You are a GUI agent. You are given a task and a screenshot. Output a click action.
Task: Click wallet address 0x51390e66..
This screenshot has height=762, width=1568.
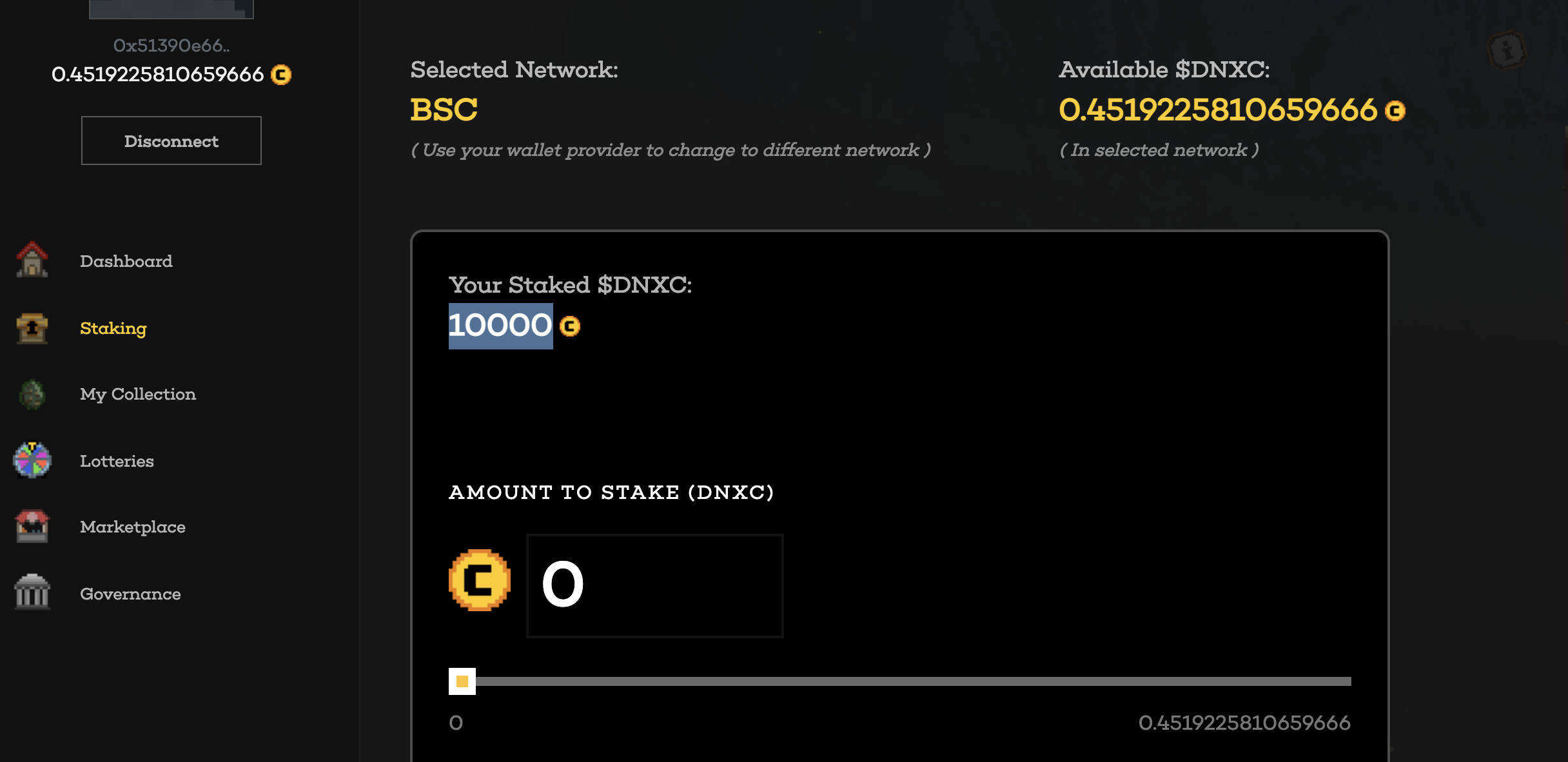(x=171, y=45)
